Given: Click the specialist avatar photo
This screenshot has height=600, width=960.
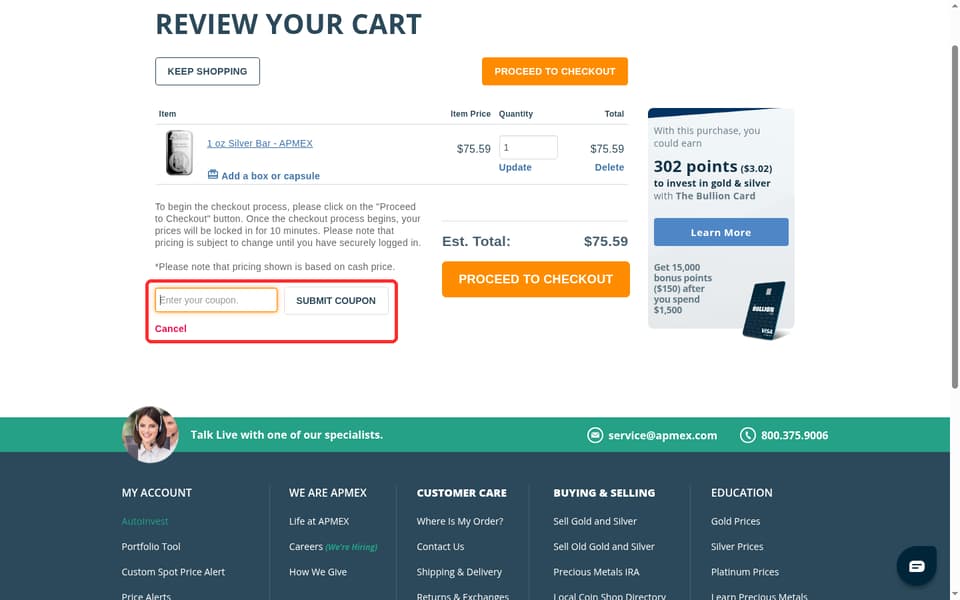Looking at the screenshot, I should coord(150,434).
